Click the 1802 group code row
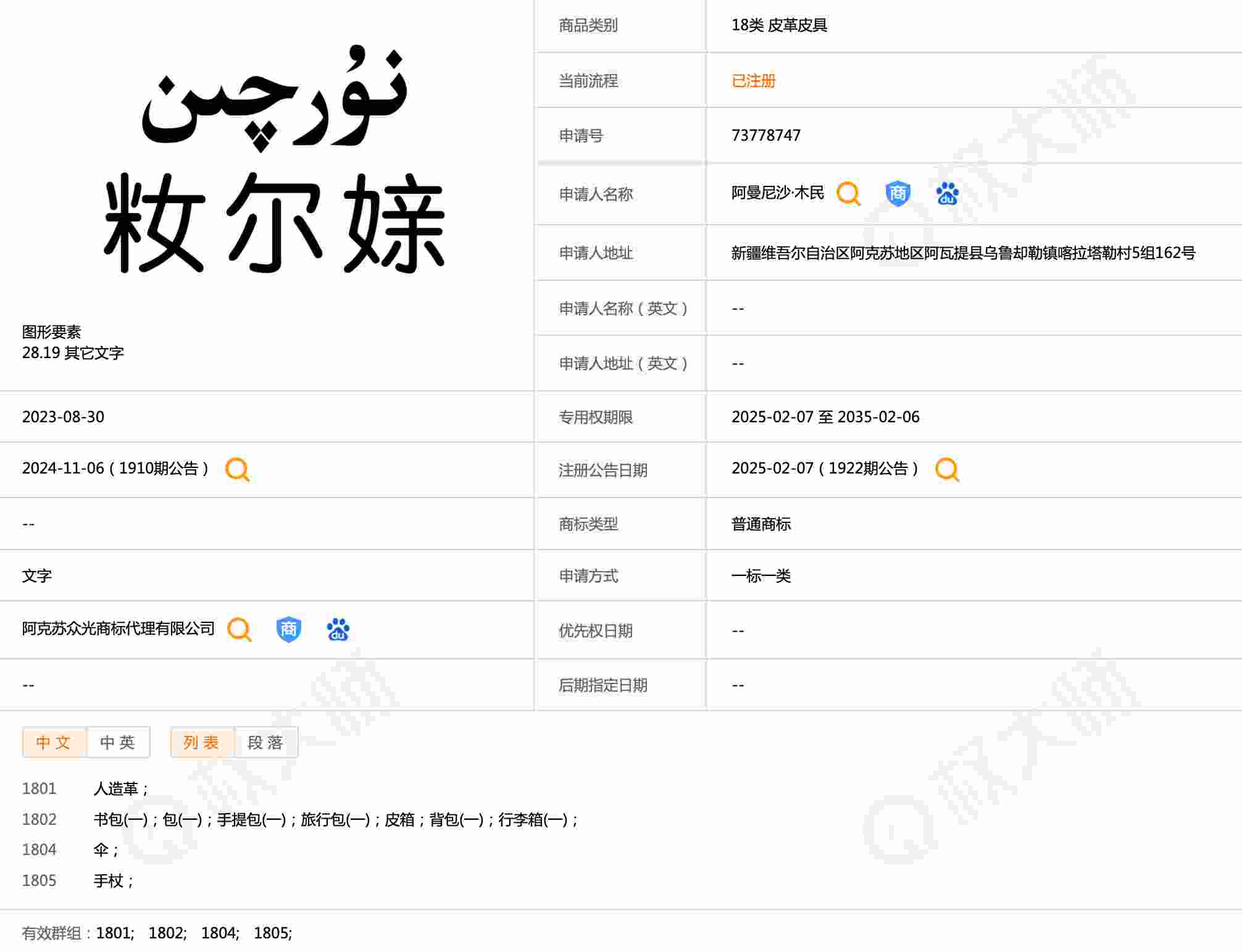1242x952 pixels. click(x=39, y=819)
